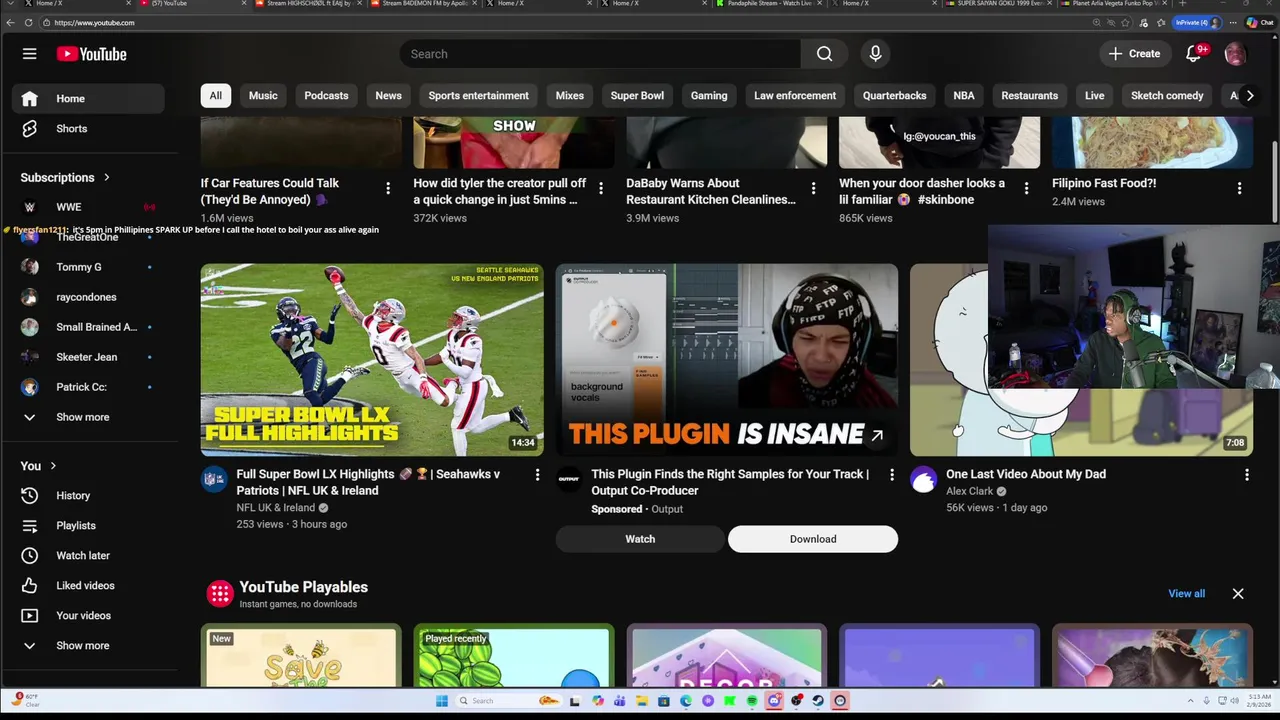Open options for Super Bowl LX Highlights video

click(x=537, y=475)
